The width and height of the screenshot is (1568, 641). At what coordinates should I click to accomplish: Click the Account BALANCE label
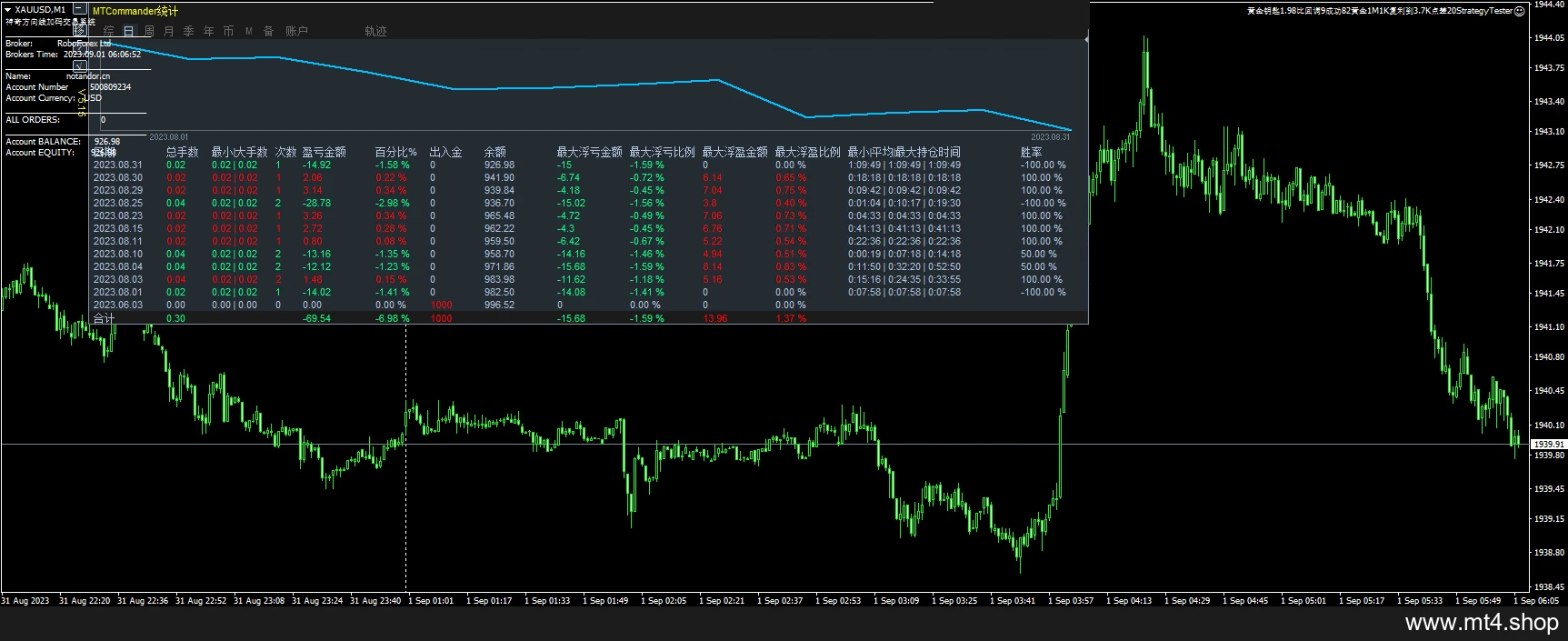tap(43, 142)
